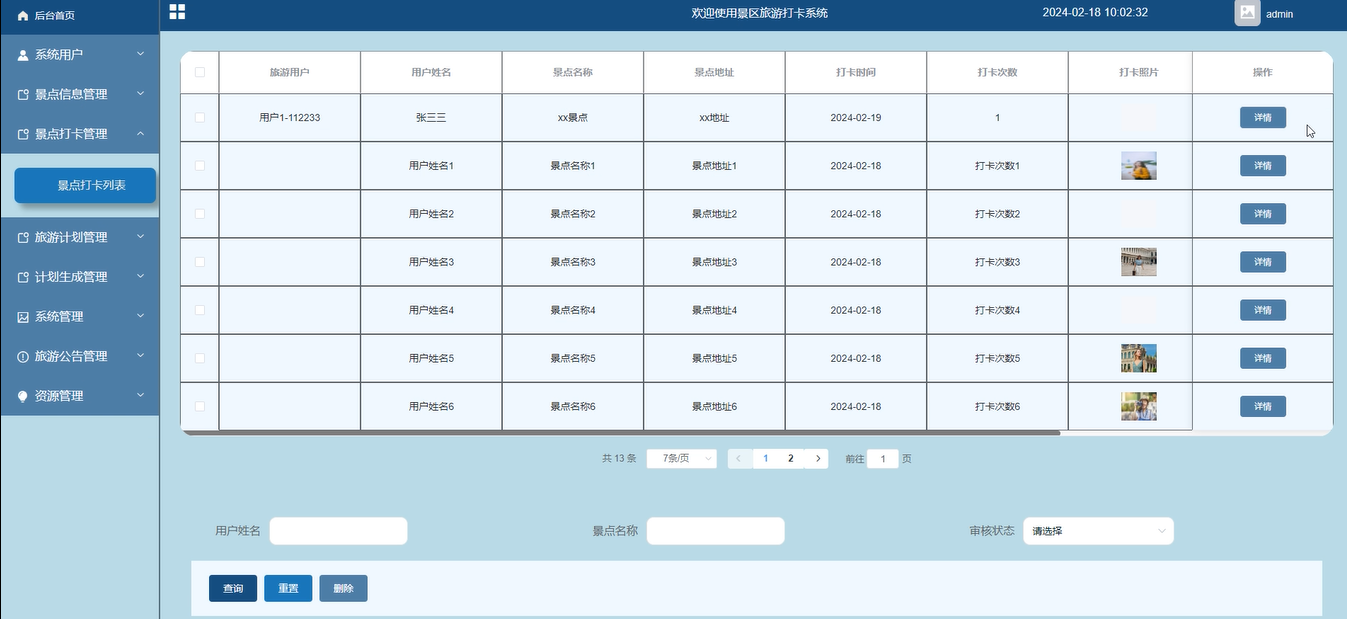
Task: Go to previous page arrow
Action: coord(739,459)
